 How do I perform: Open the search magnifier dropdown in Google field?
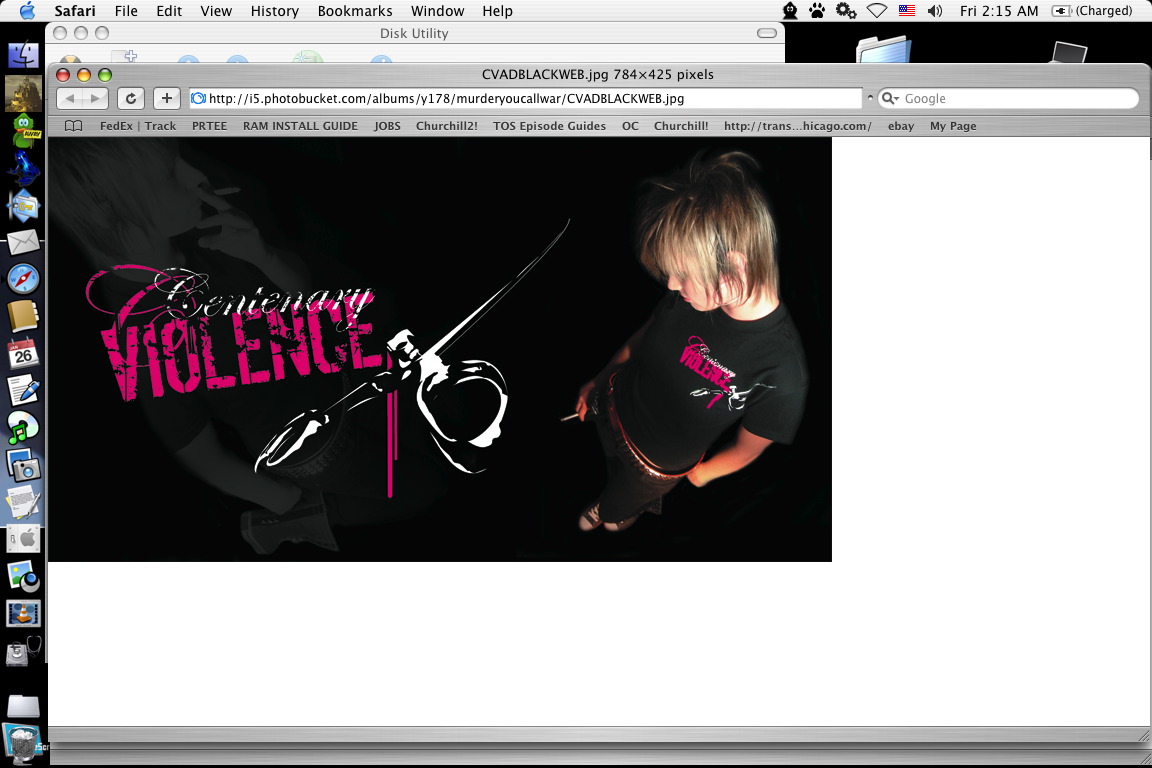[890, 98]
